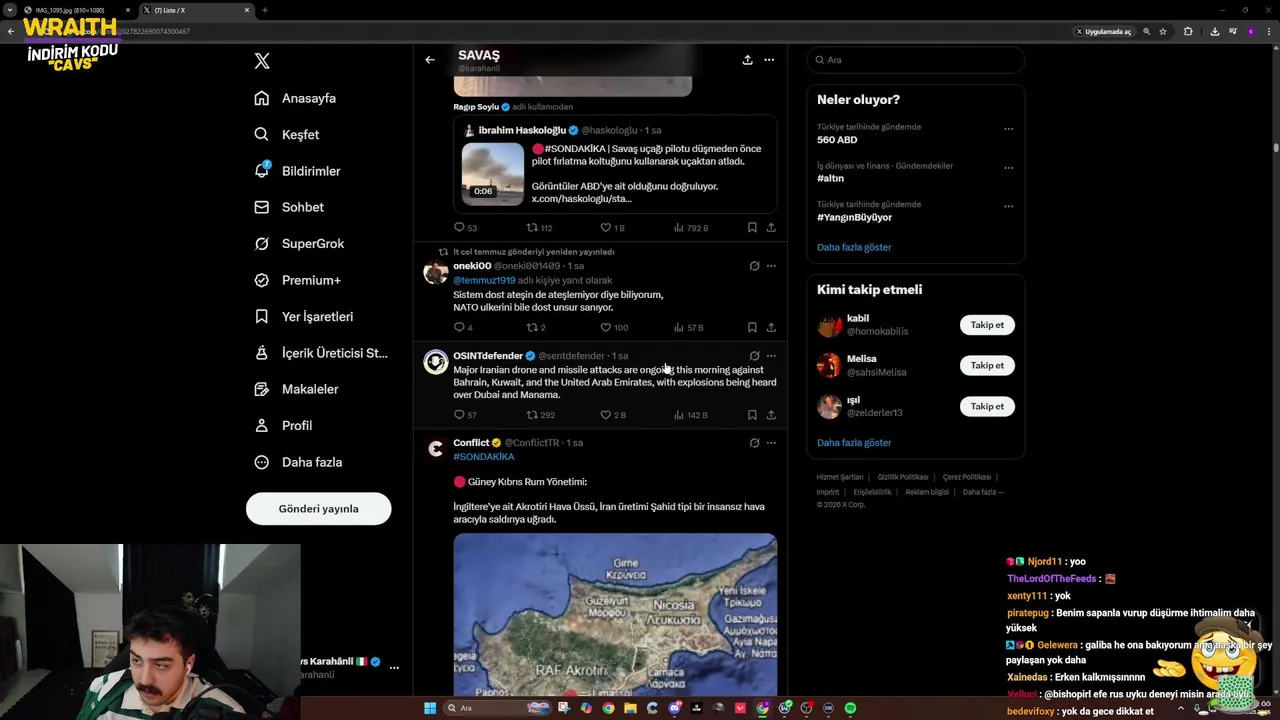Bookmark the oneki00 post
Screen dimensions: 1280x720
(x=752, y=327)
